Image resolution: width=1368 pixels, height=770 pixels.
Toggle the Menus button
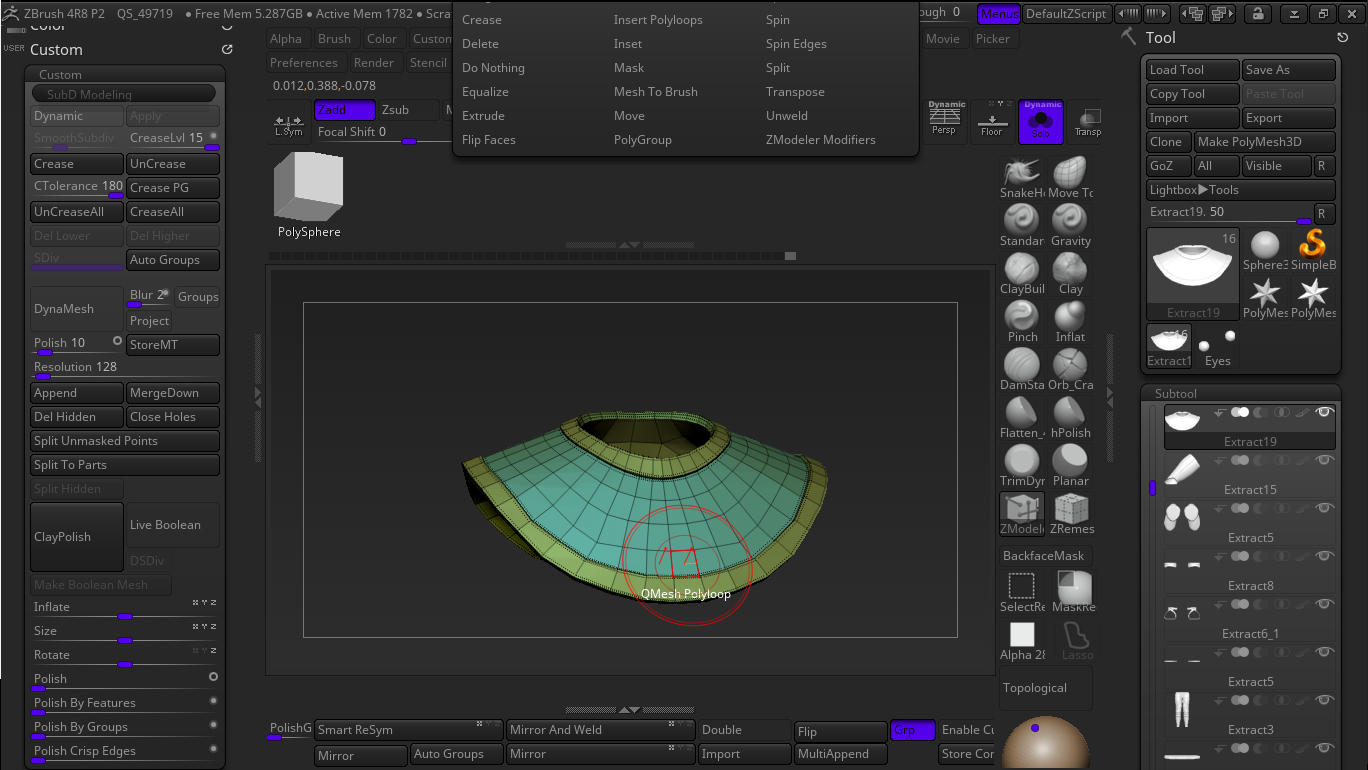coord(999,13)
